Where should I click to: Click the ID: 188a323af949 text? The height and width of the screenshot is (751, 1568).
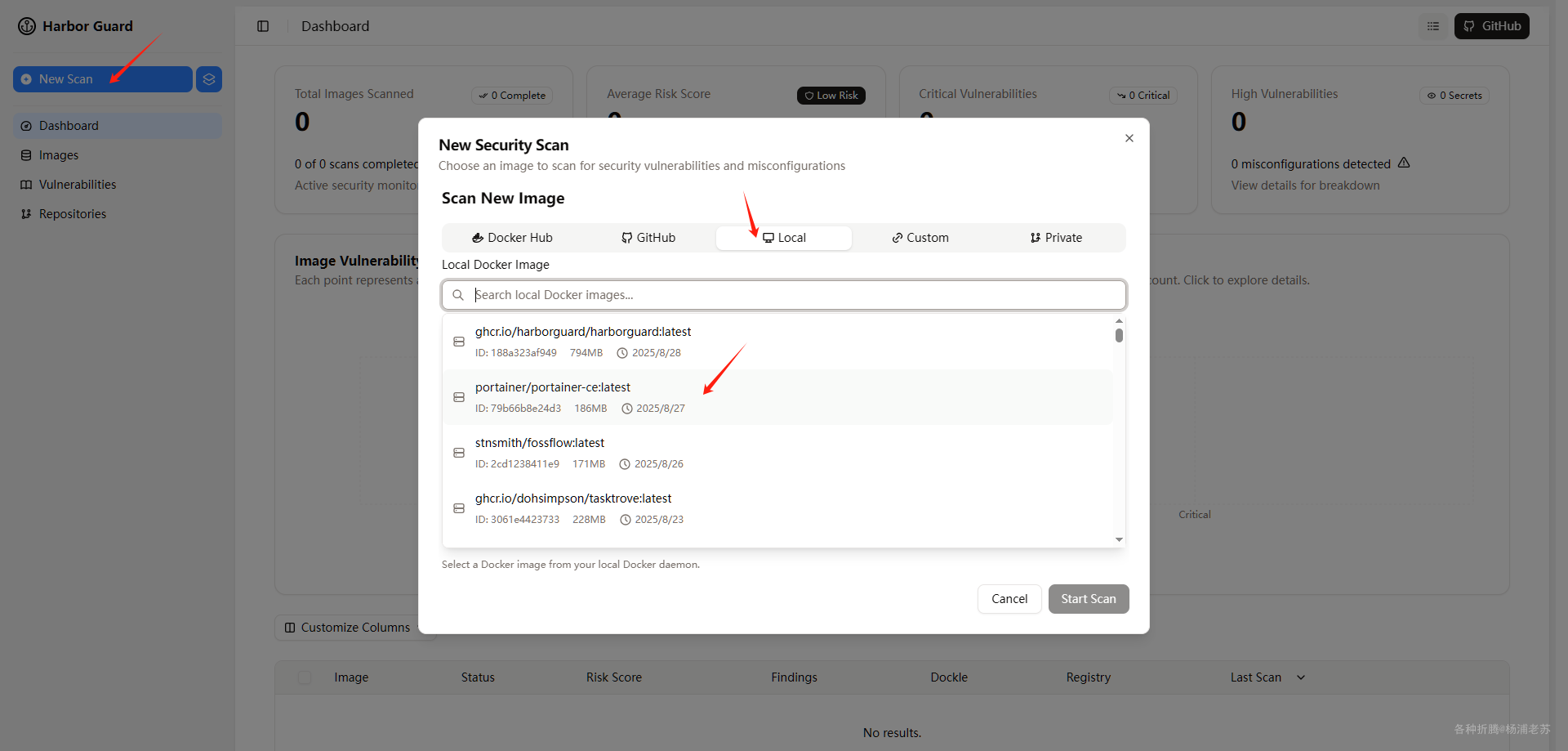pos(516,353)
